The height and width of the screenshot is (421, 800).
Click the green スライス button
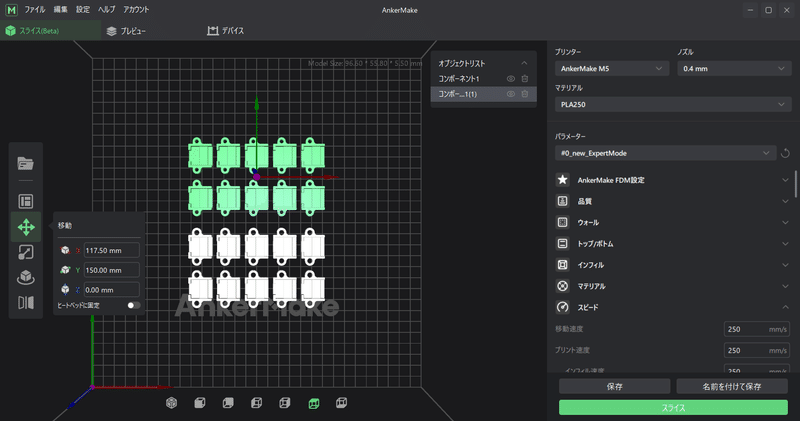coord(673,408)
